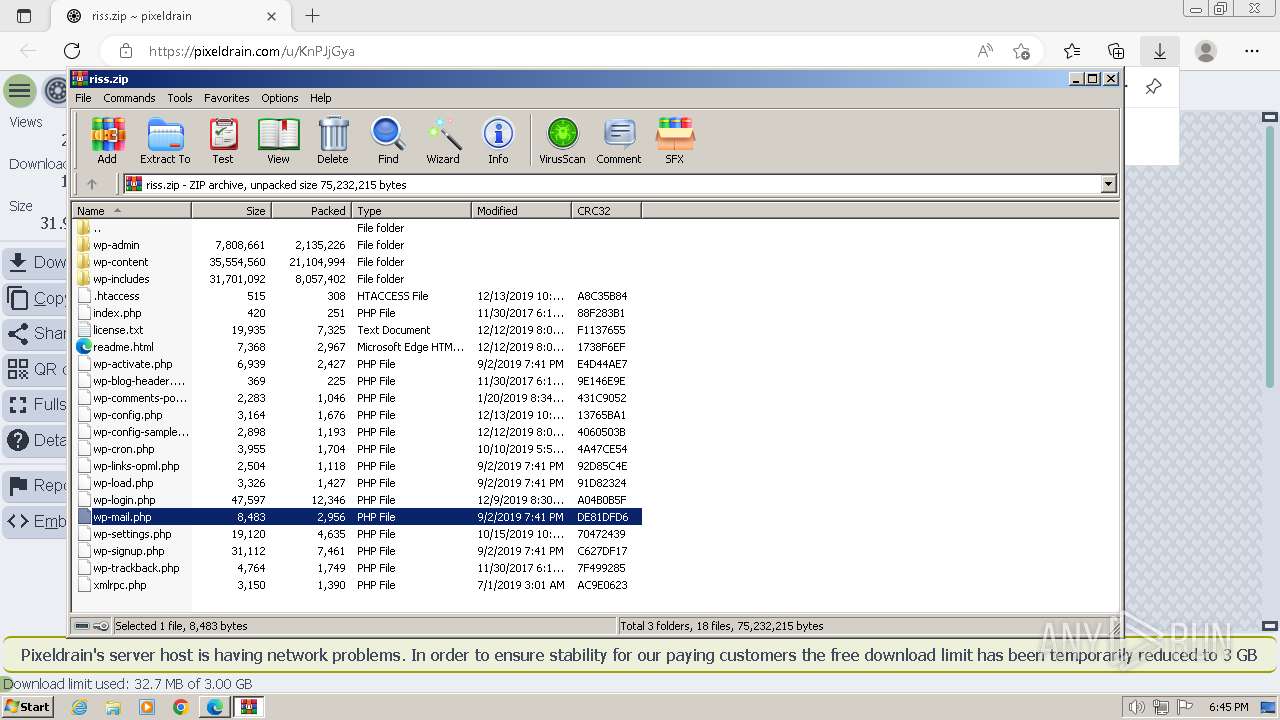
Task: Select the parent '..' folder entry
Action: (x=97, y=228)
